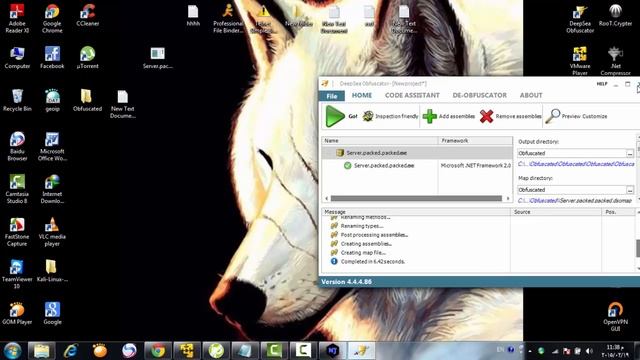Screen dimensions: 640x360
Task: Open Internet Explorer from the taskbar
Action: [x=71, y=351]
